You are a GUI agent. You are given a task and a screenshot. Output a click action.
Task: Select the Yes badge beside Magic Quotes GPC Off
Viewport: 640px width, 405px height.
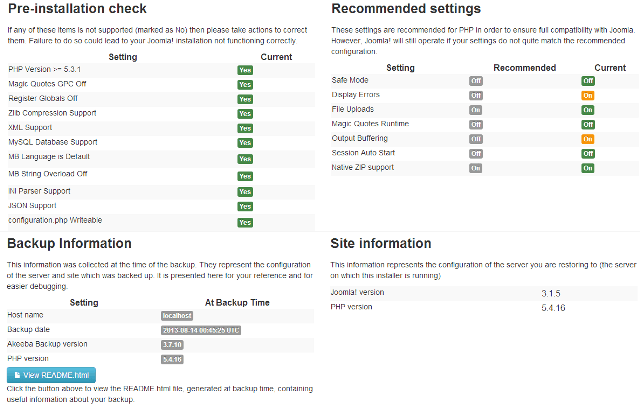coord(245,85)
